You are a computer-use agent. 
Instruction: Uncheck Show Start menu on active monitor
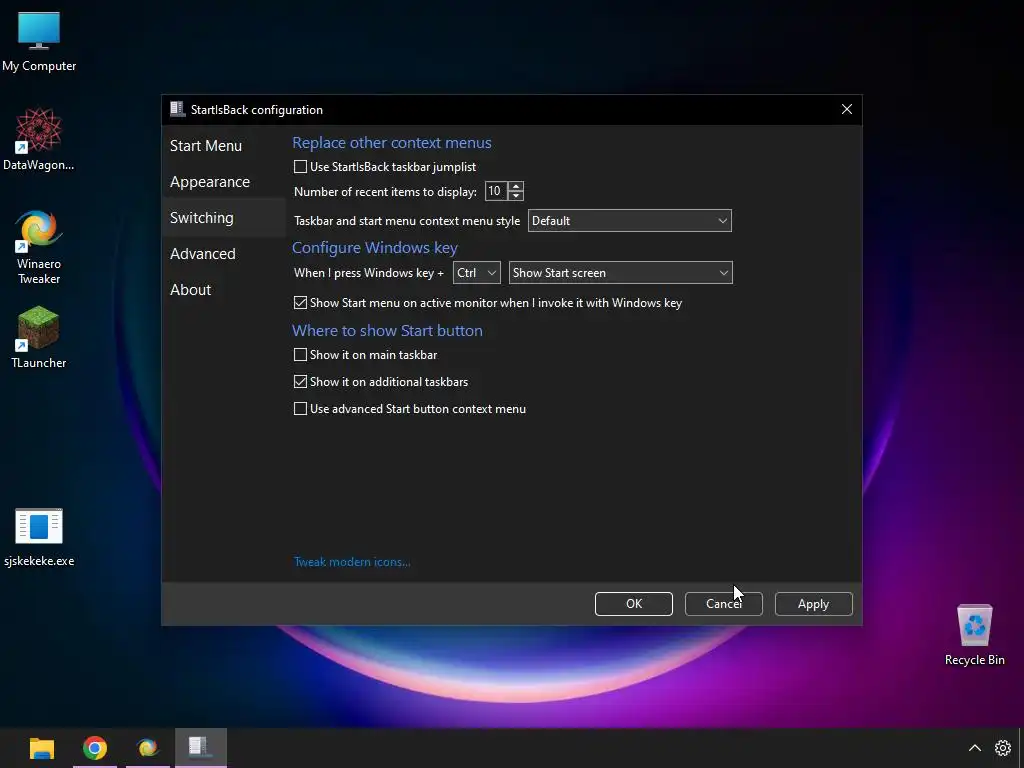pyautogui.click(x=300, y=303)
